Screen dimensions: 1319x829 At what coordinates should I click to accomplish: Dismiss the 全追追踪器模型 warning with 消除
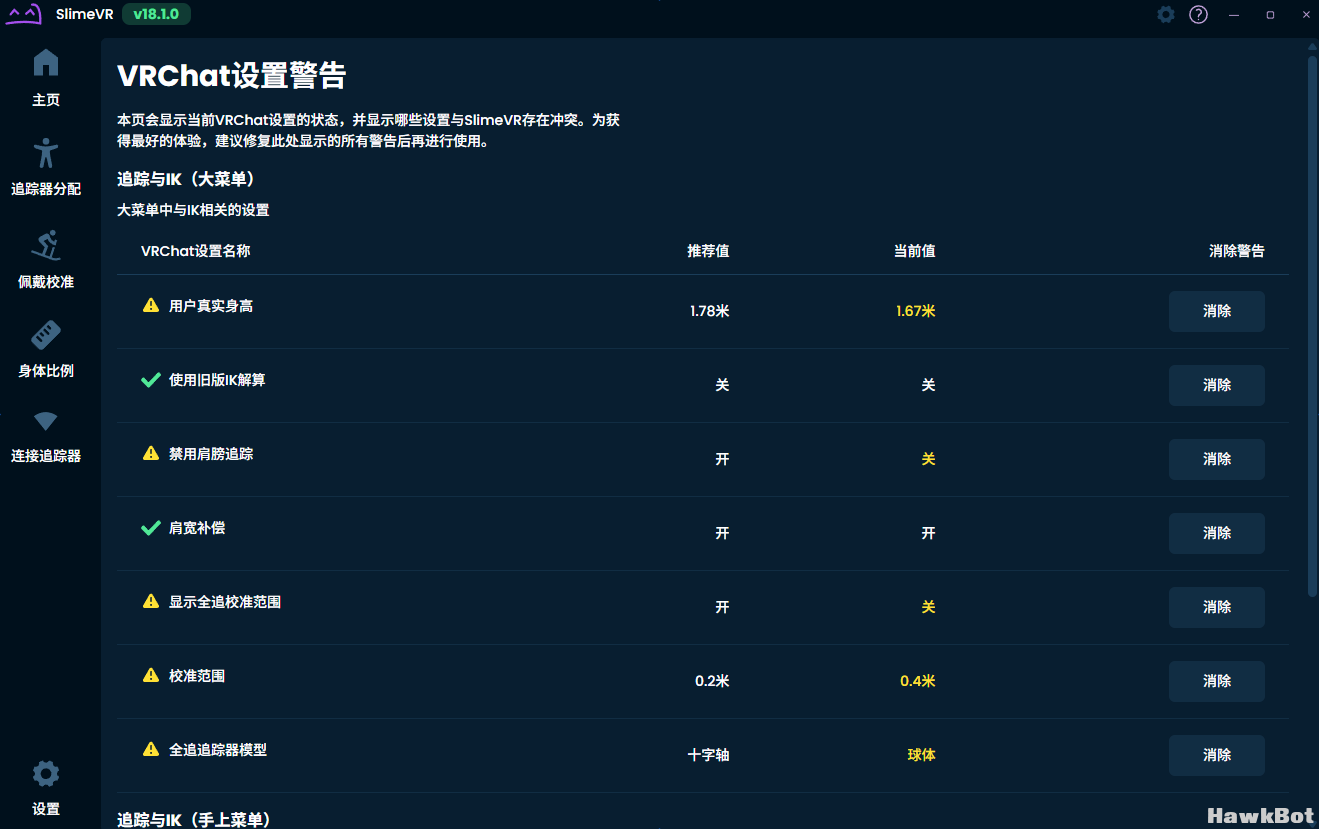pyautogui.click(x=1217, y=755)
